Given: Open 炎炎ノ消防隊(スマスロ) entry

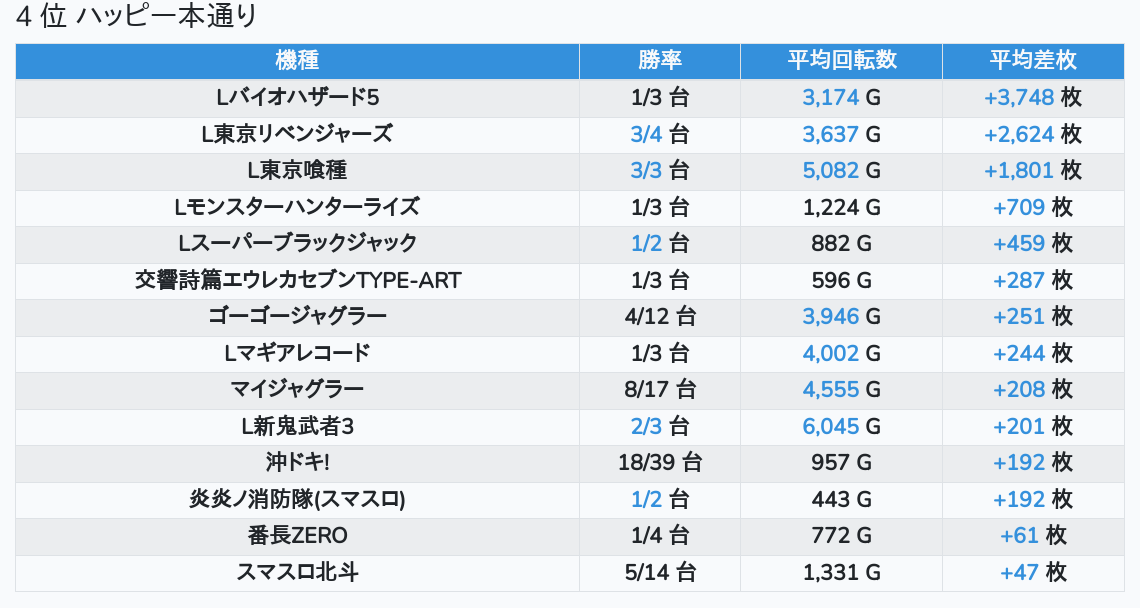Looking at the screenshot, I should click(x=297, y=499).
